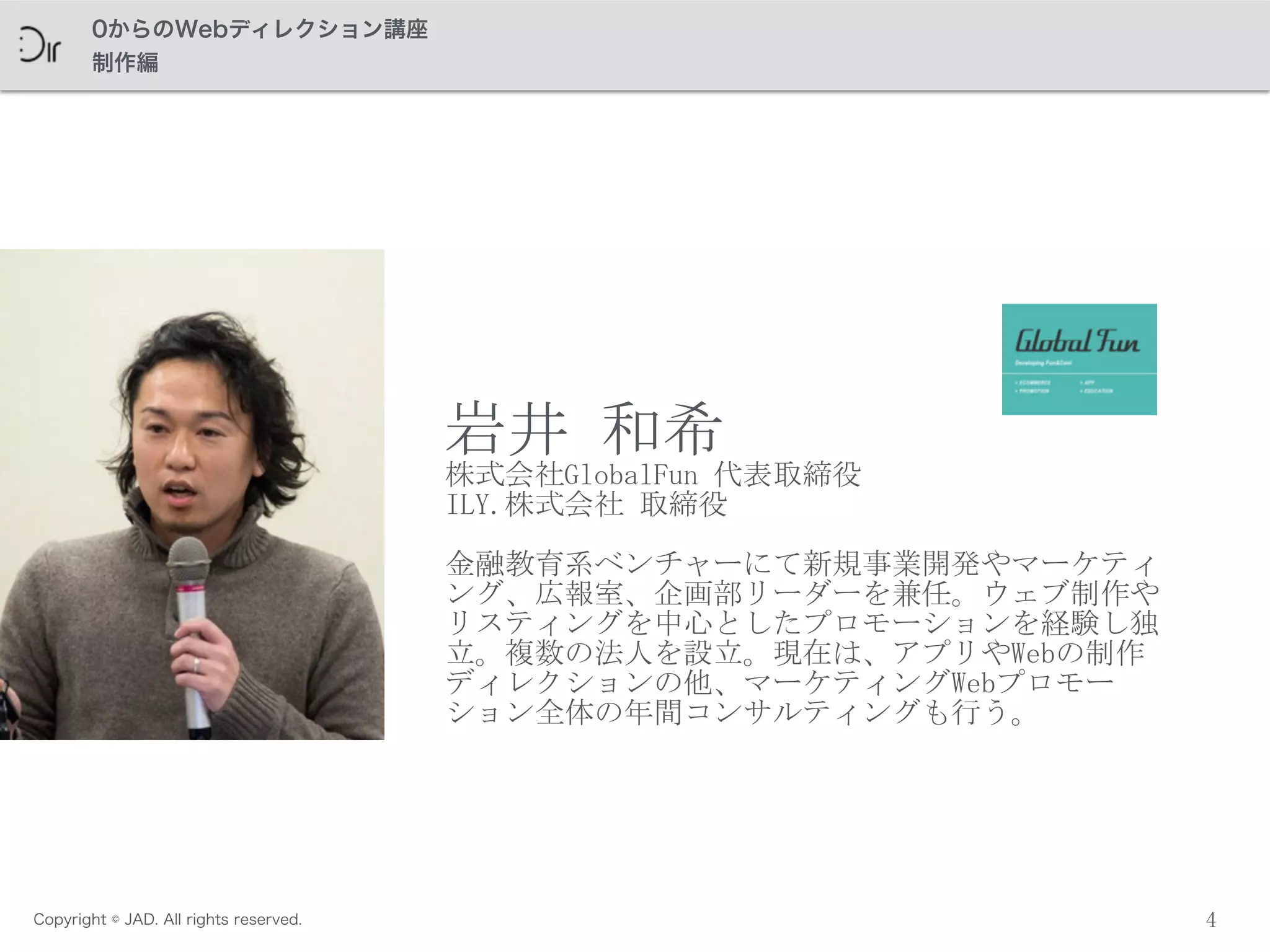Click the bio line starting リスティングを中心
Image resolution: width=1270 pixels, height=952 pixels.
(x=802, y=623)
